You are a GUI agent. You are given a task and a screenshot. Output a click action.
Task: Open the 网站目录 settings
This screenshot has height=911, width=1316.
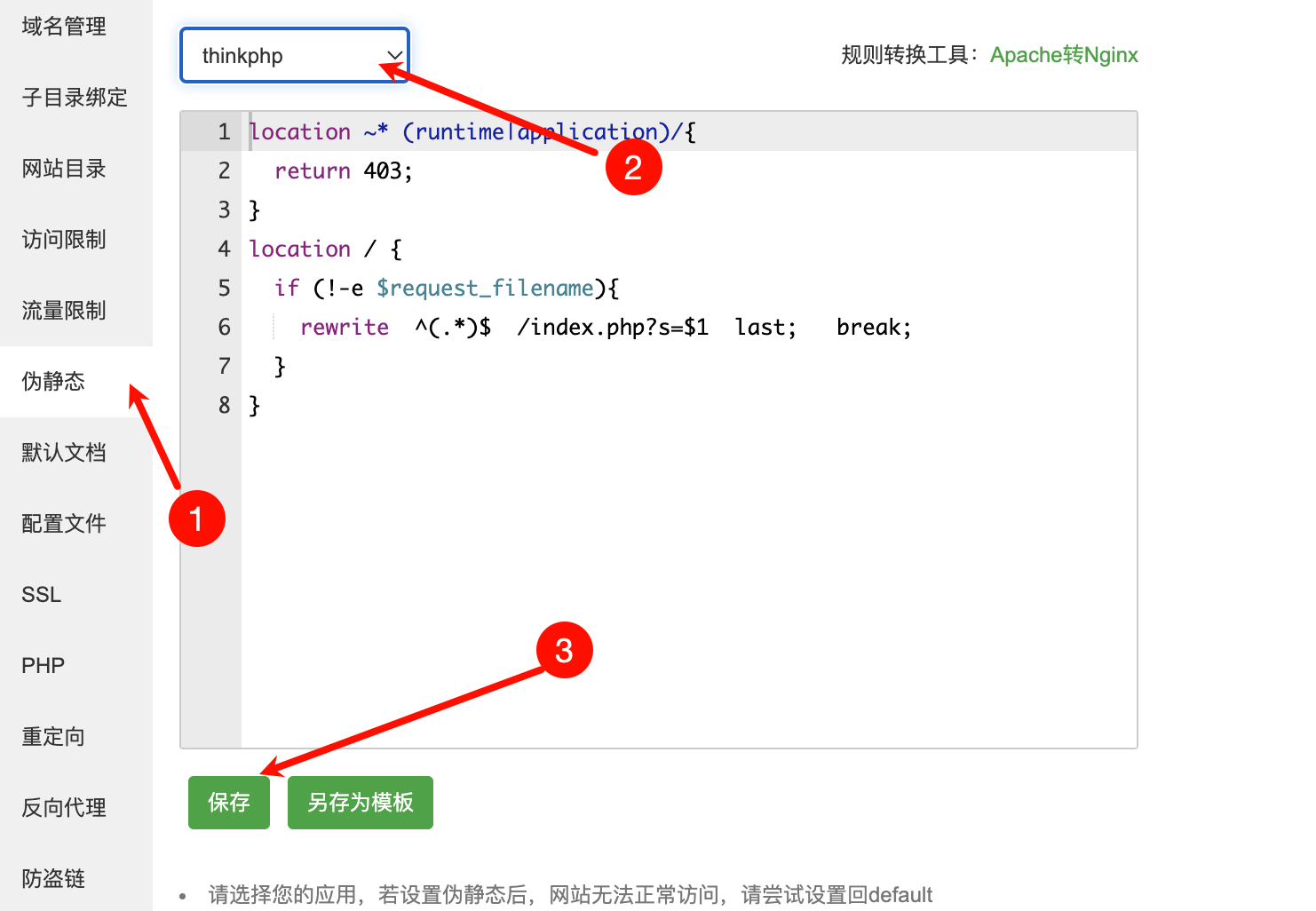coord(63,168)
